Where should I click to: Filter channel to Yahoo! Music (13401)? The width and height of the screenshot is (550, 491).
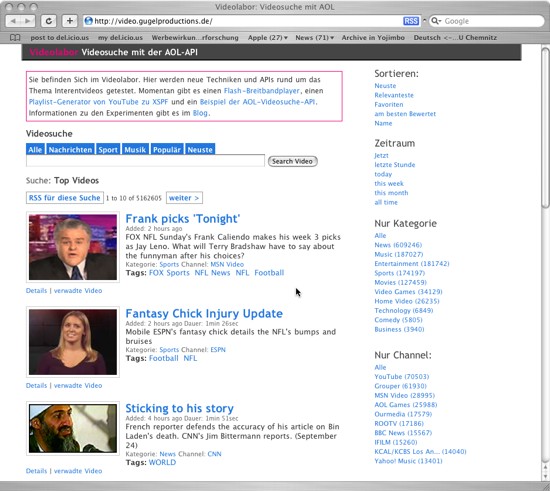(408, 461)
